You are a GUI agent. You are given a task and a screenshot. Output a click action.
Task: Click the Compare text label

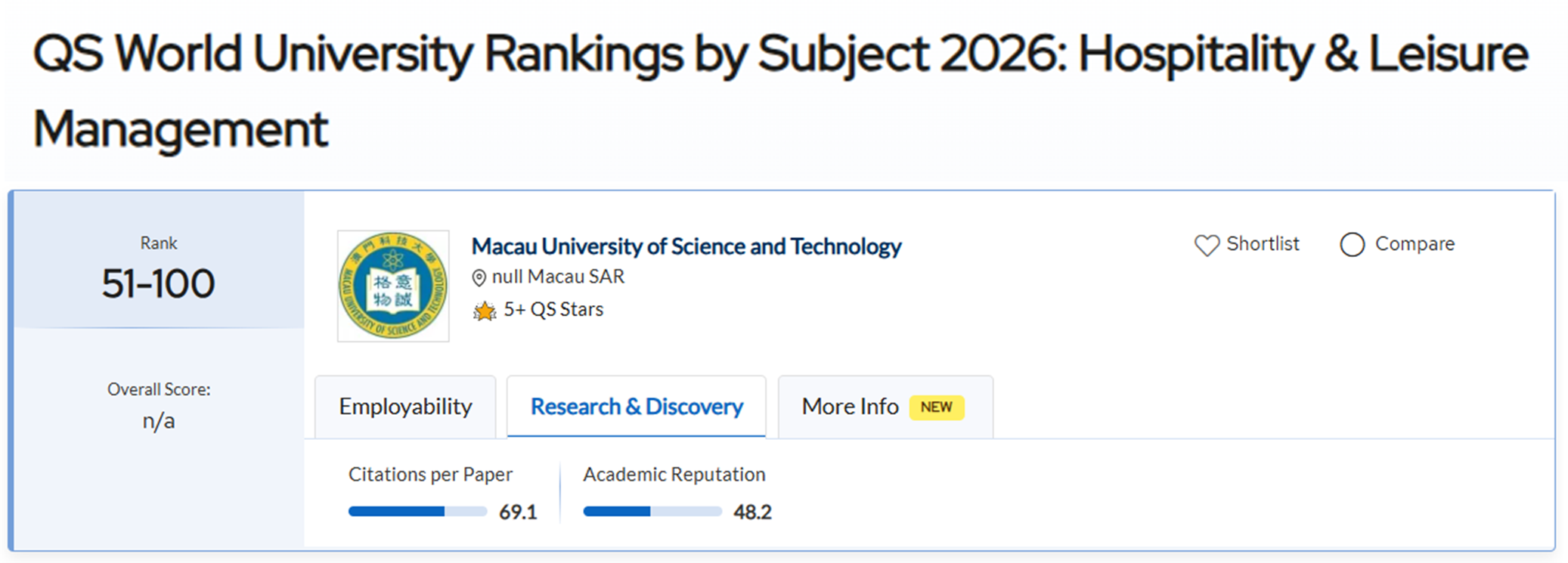click(1415, 244)
